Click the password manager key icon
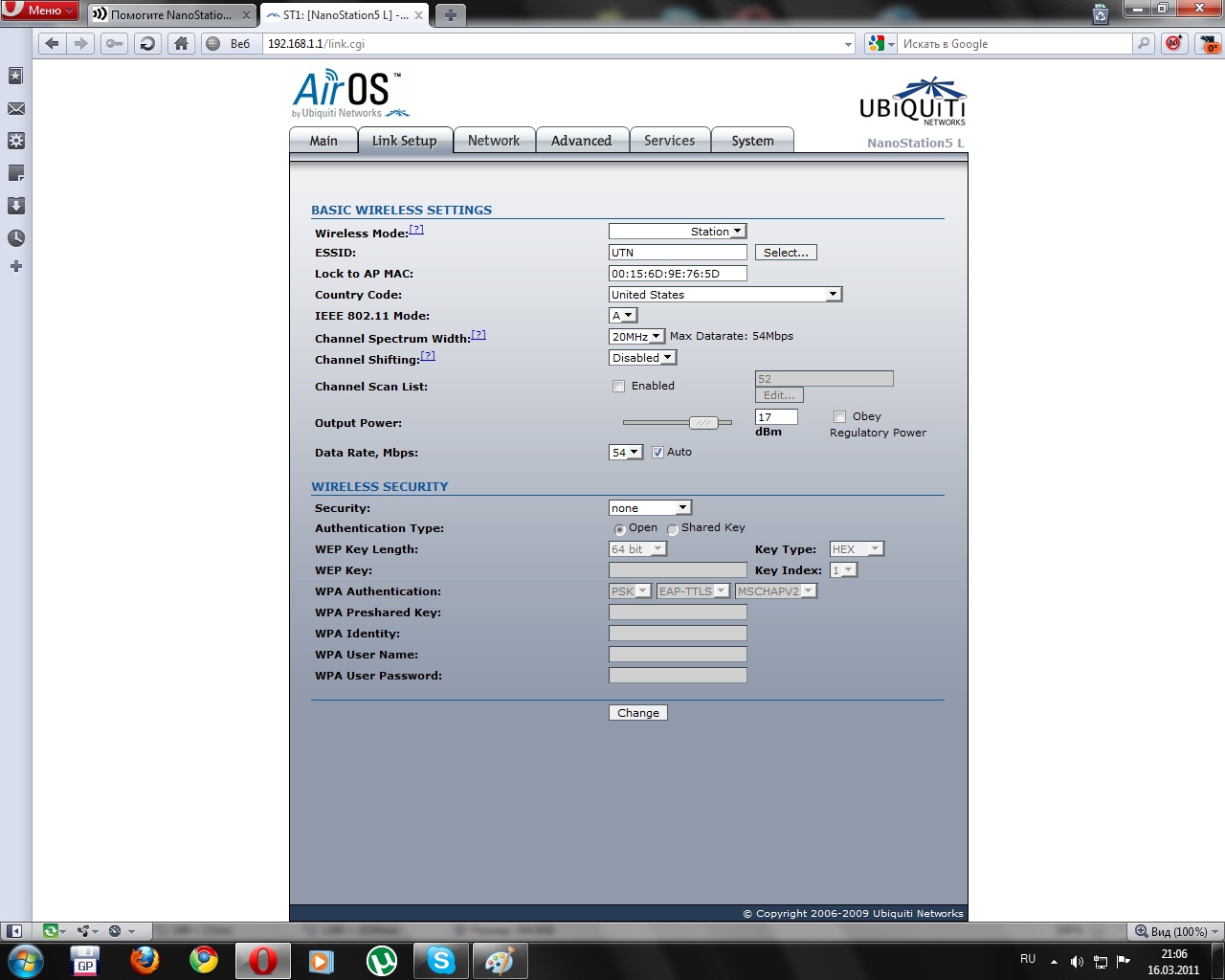 [x=114, y=43]
